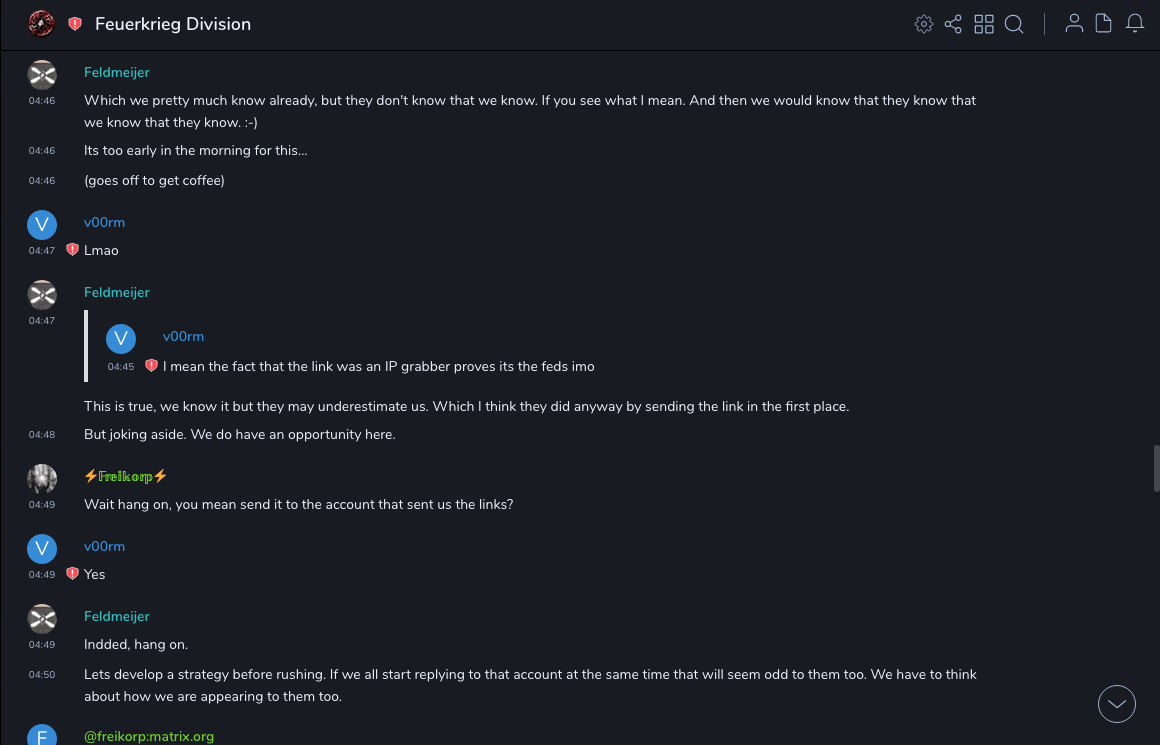Click the ⚡Freikorp⚡ display name

click(x=125, y=476)
